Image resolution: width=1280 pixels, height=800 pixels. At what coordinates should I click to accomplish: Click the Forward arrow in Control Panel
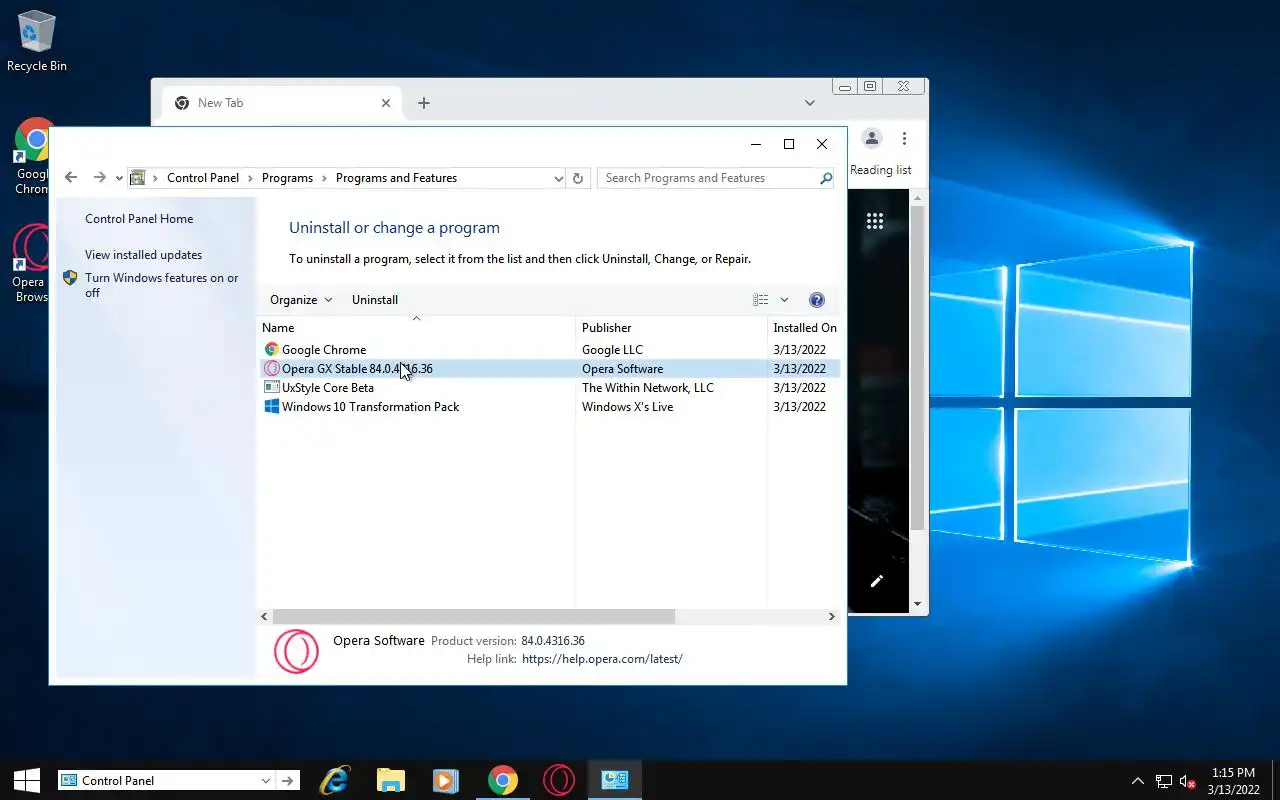99,178
